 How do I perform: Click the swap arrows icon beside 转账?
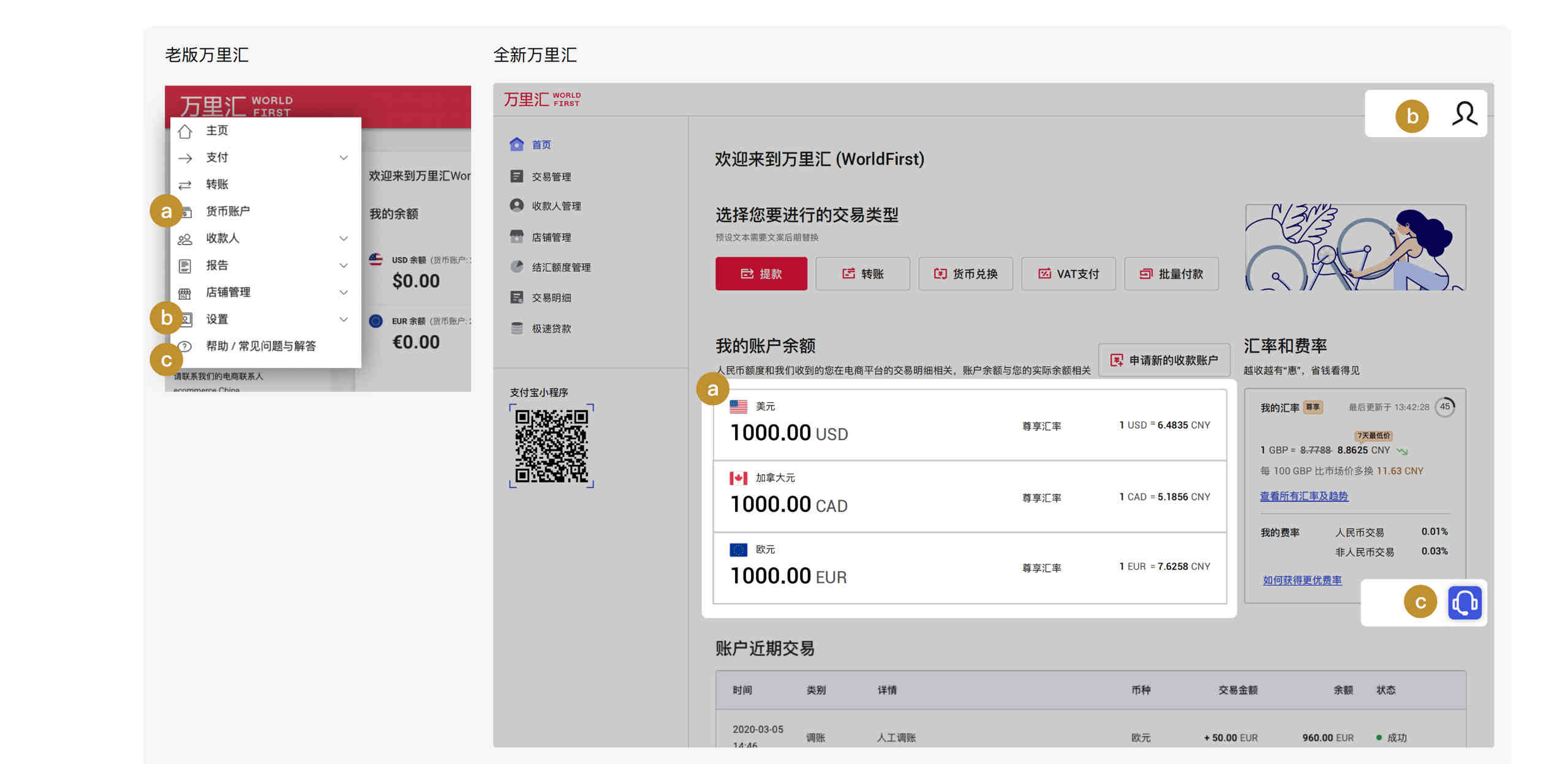click(185, 185)
